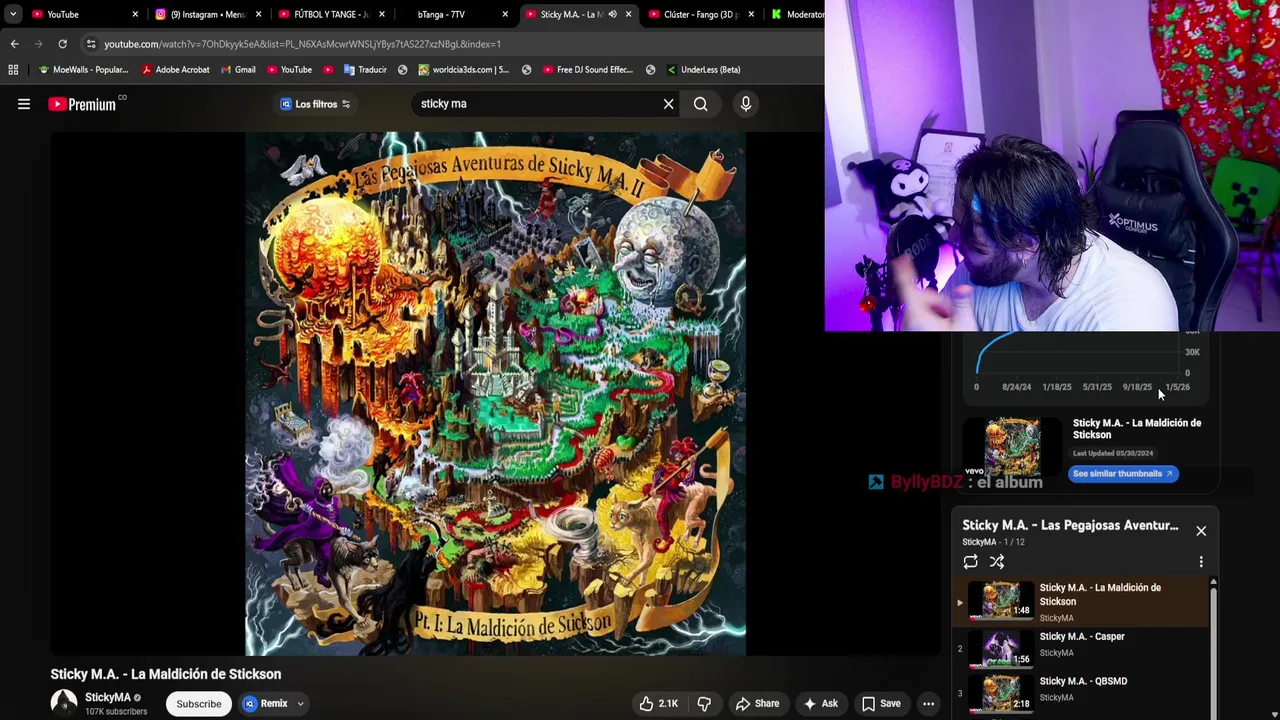Viewport: 1280px width, 720px height.
Task: Open Gmail bookmark
Action: (x=237, y=70)
